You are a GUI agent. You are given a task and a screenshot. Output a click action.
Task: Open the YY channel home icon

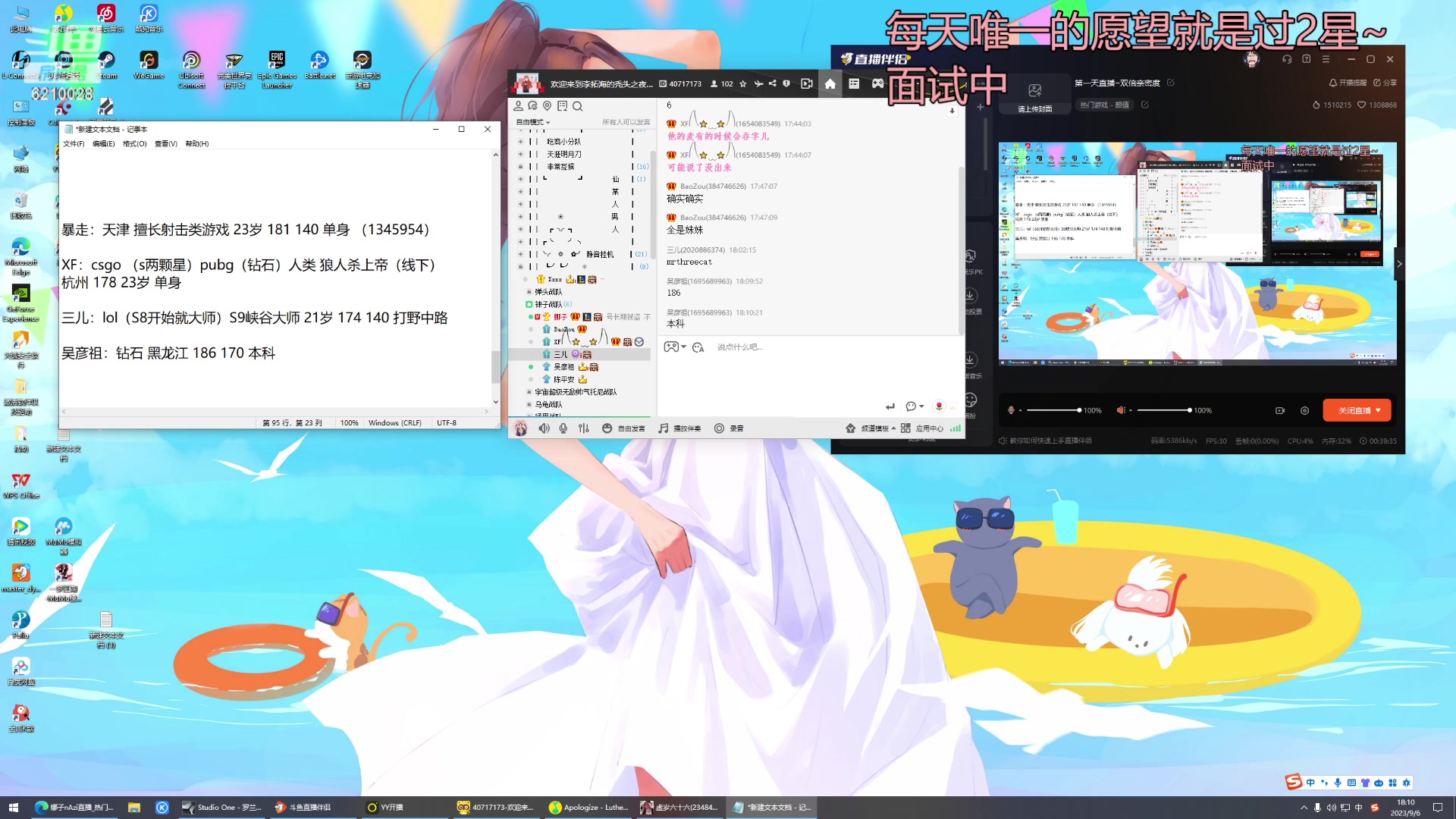(x=830, y=84)
